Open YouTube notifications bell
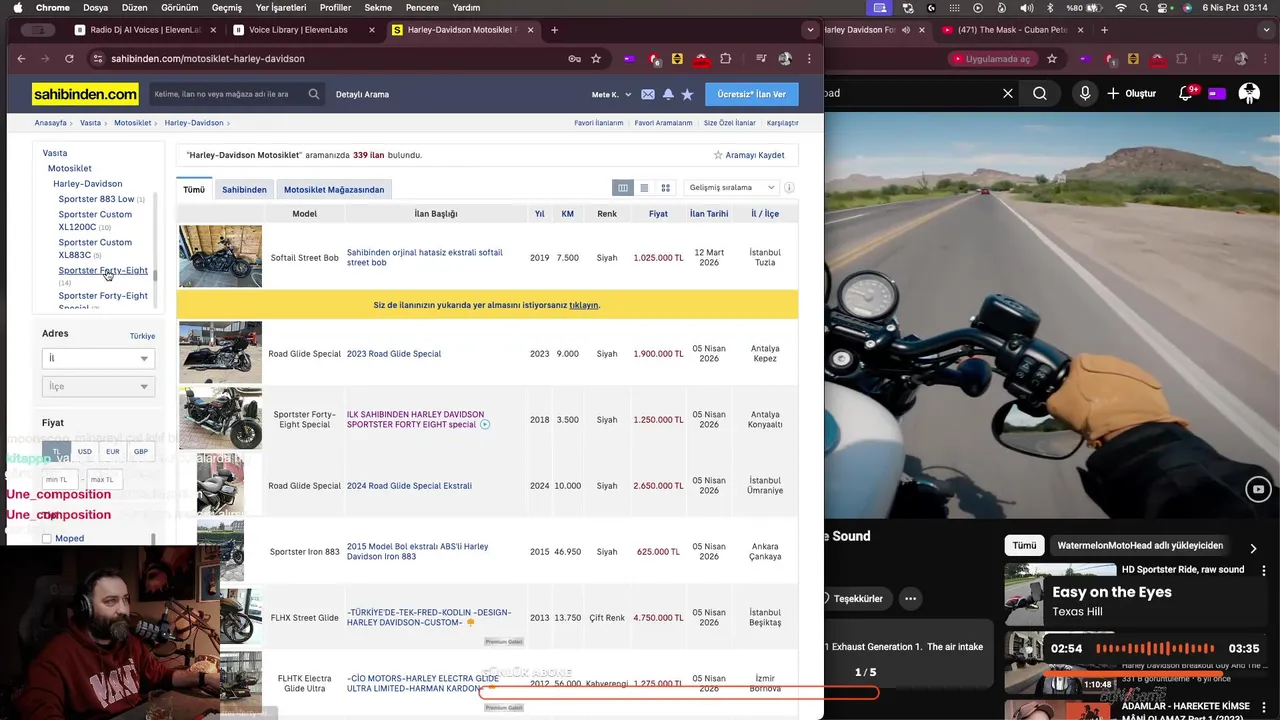This screenshot has width=1280, height=720. [1186, 93]
